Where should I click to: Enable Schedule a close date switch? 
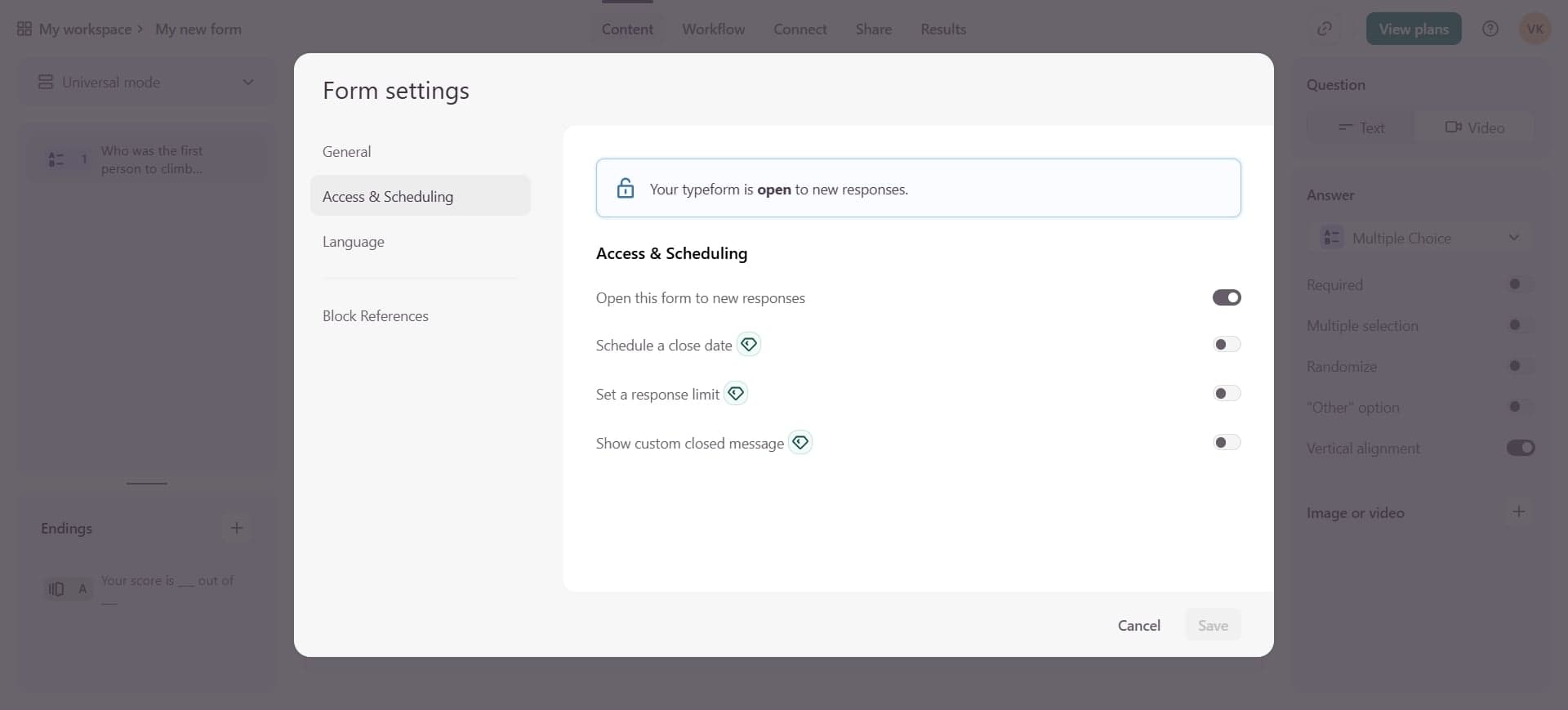point(1227,344)
